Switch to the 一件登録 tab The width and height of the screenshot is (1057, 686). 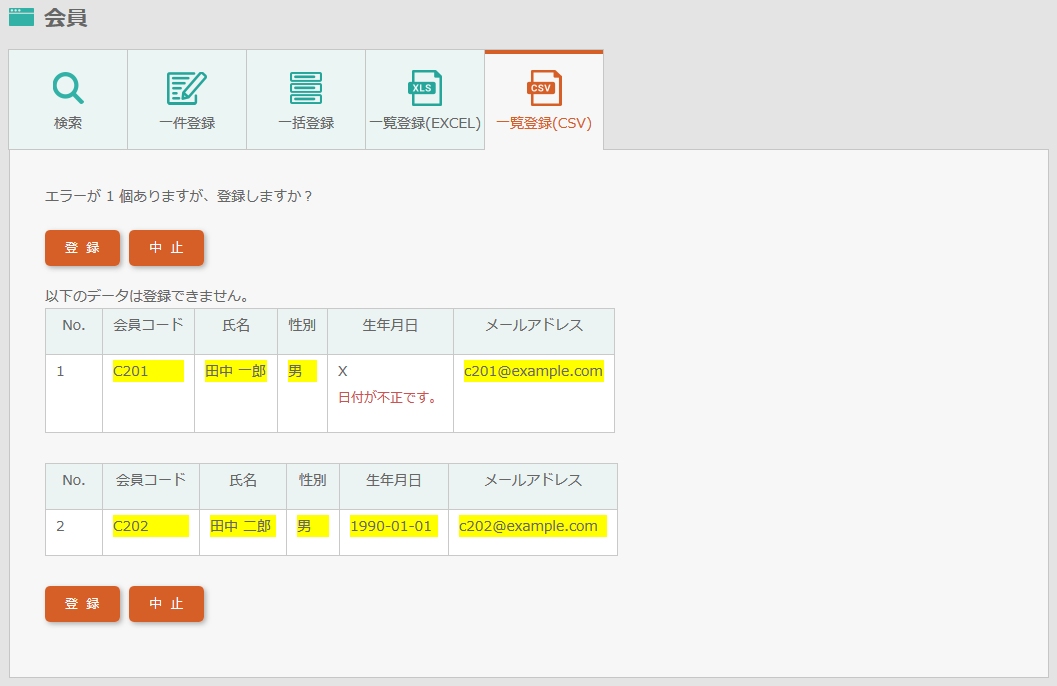tap(187, 100)
